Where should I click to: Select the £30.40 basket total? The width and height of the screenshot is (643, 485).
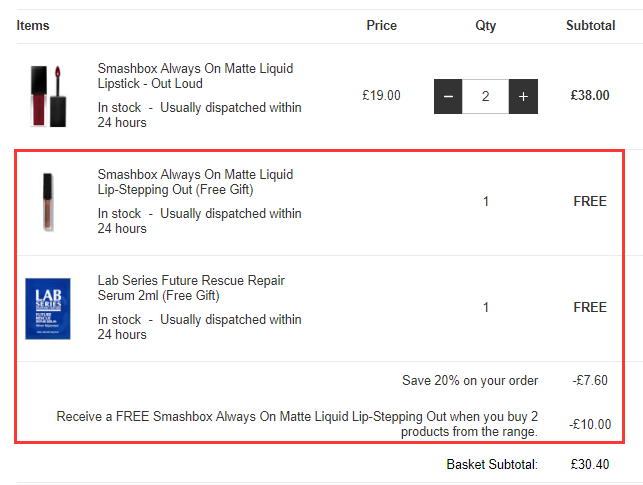[x=592, y=464]
